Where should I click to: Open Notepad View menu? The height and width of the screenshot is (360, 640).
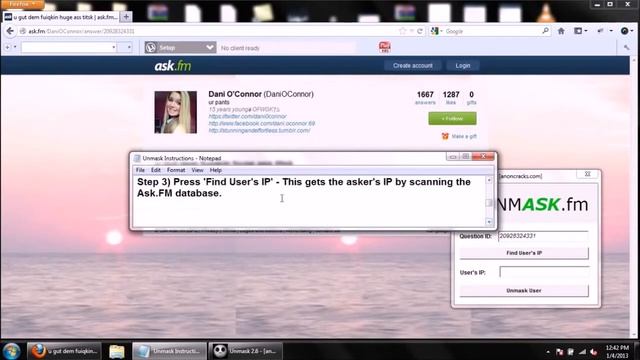click(197, 170)
